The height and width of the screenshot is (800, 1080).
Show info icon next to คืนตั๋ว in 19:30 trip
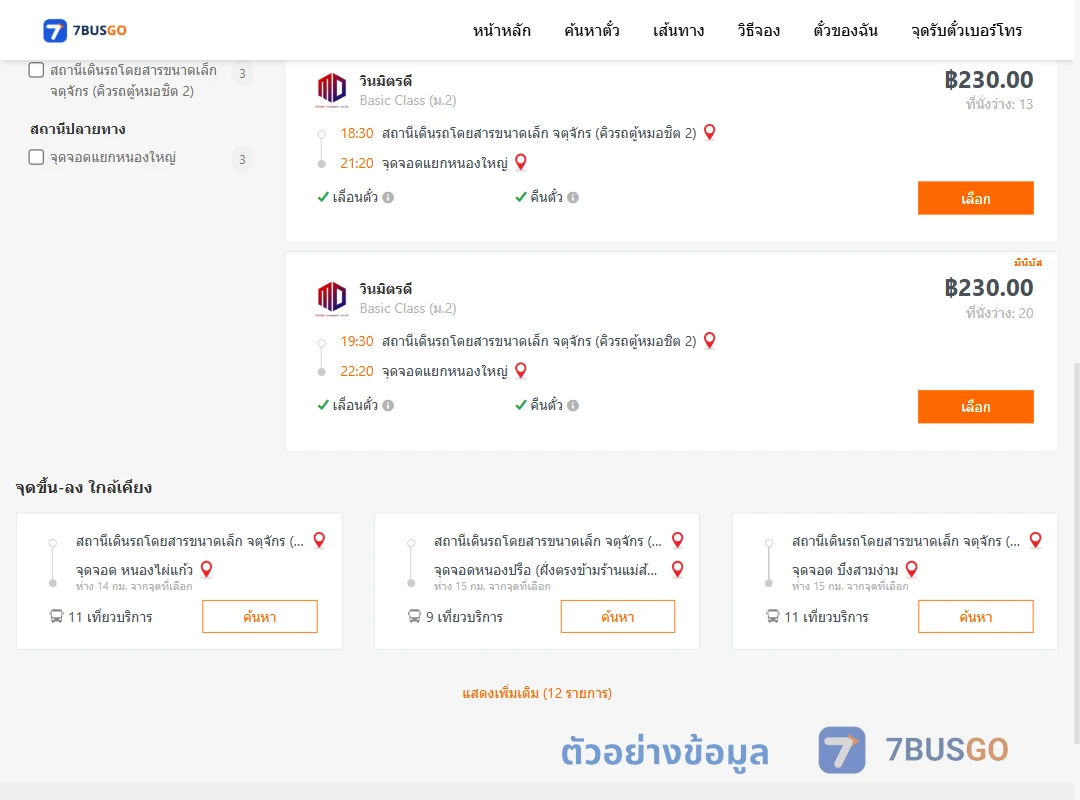pyautogui.click(x=573, y=406)
